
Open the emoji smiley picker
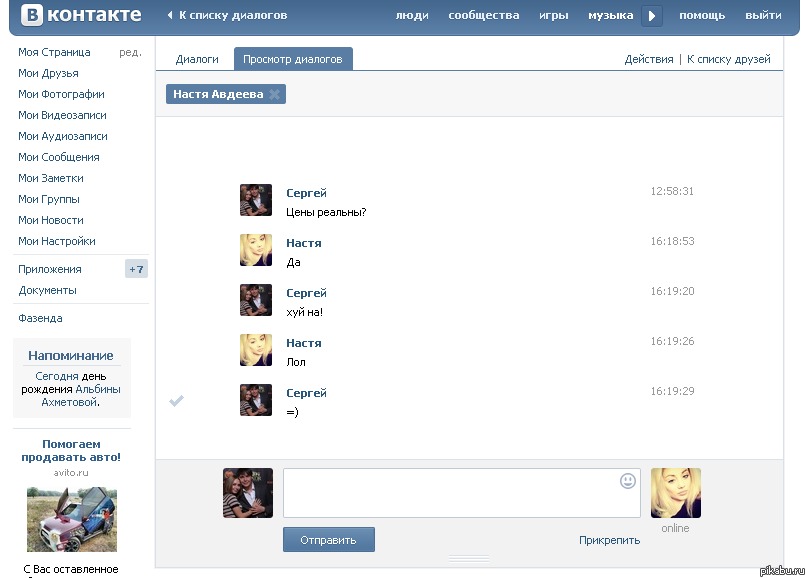[628, 481]
